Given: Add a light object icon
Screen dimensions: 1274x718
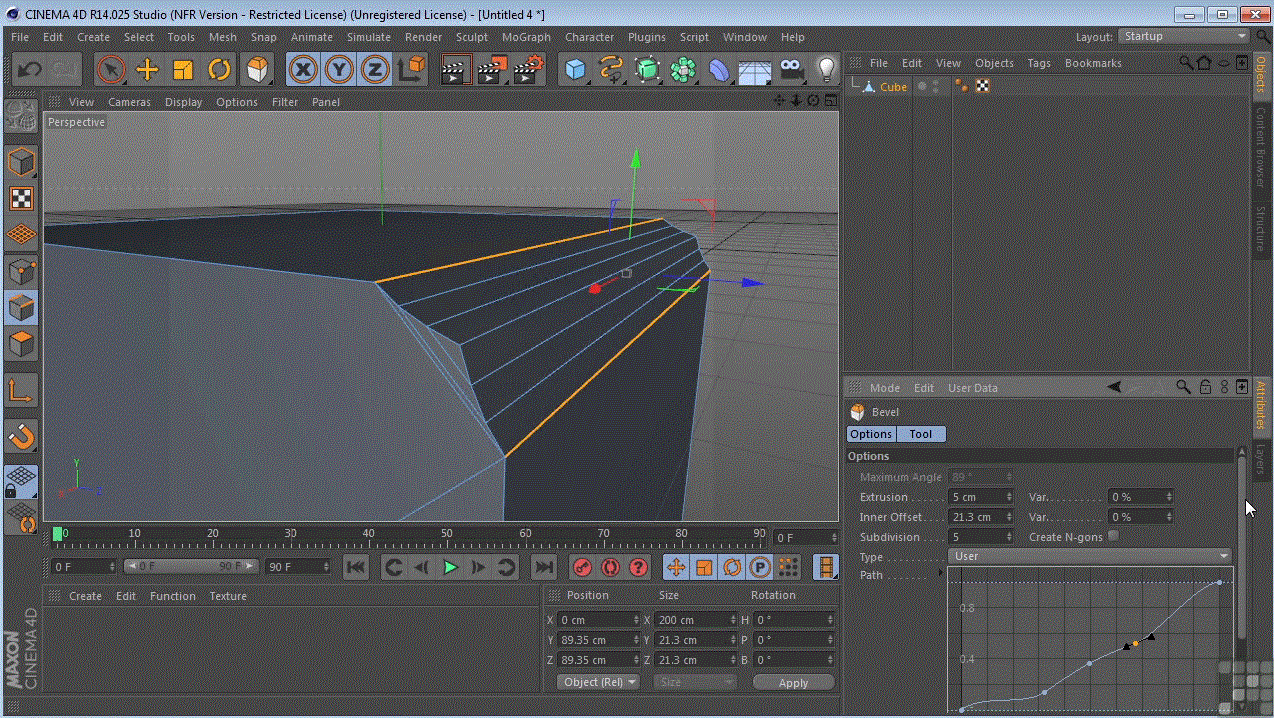Looking at the screenshot, I should (826, 69).
